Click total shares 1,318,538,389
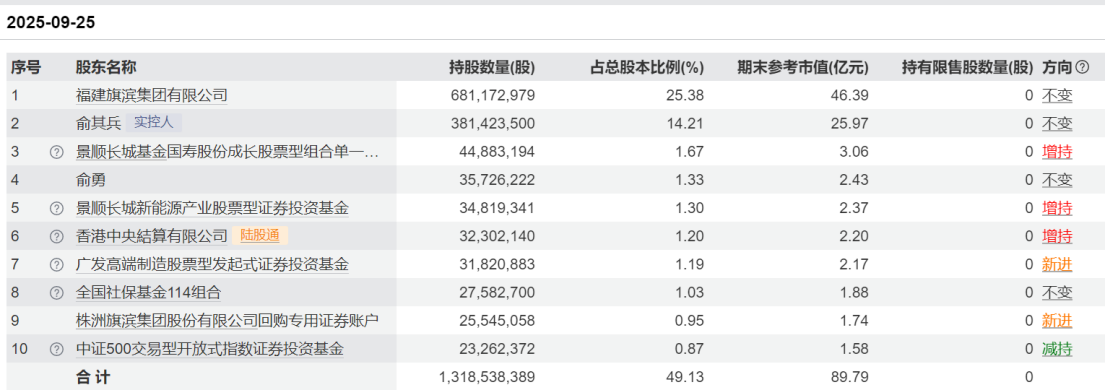 (487, 378)
